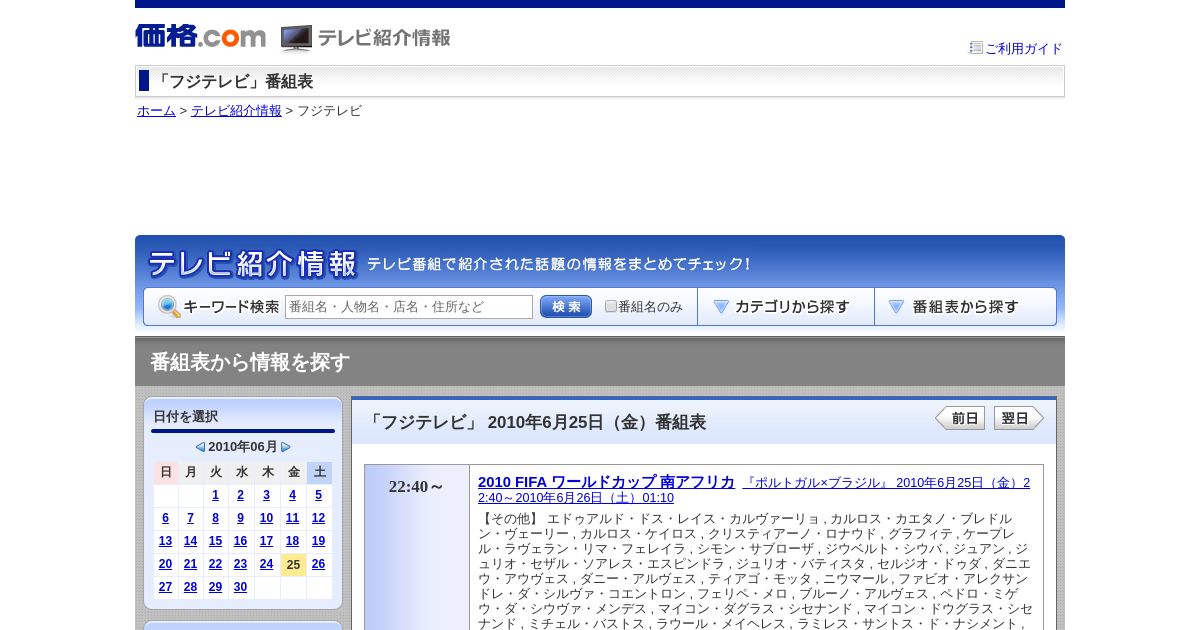
Task: Select June 8 in the calendar
Action: pos(215,518)
